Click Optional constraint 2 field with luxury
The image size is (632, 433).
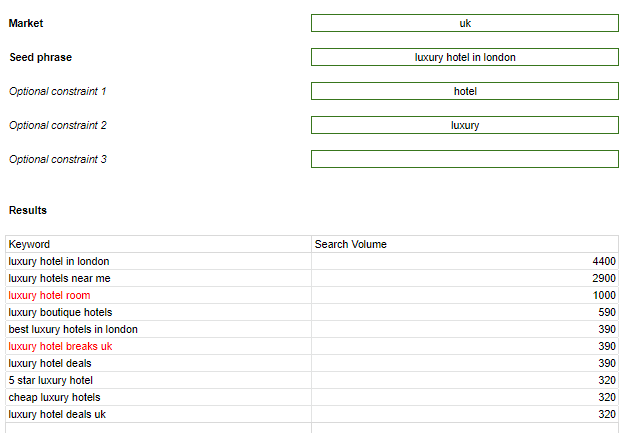[x=464, y=125]
